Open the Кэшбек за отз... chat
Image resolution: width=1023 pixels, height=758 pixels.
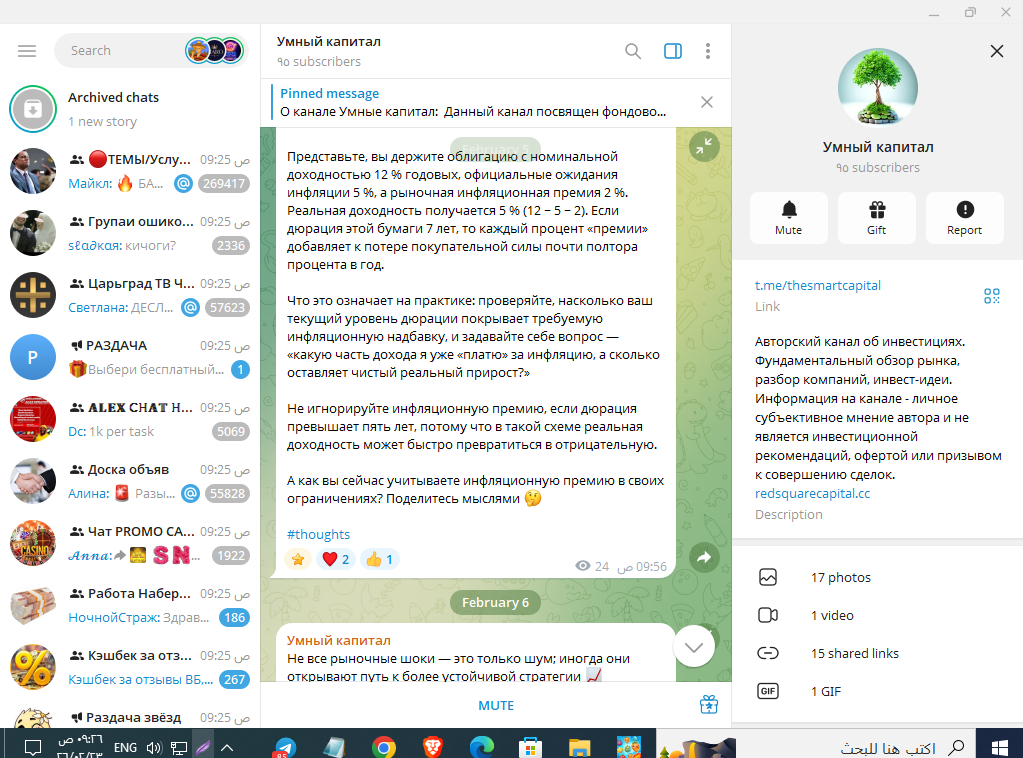coord(130,667)
